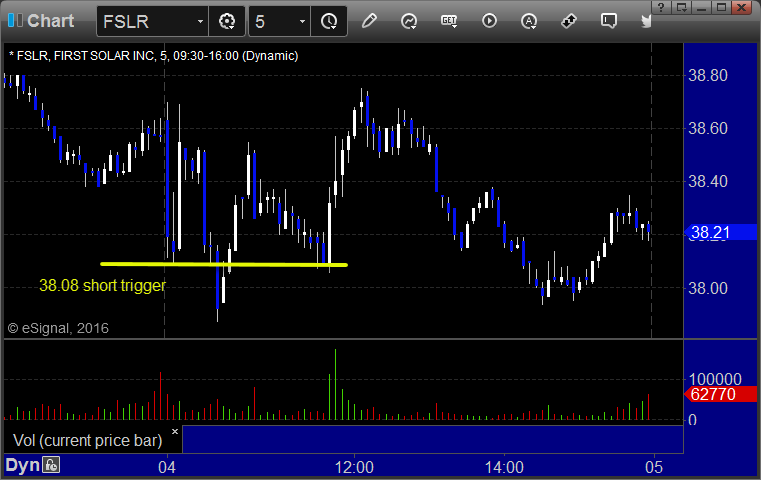Image resolution: width=761 pixels, height=480 pixels.
Task: Click the window menu icon beside help
Action: coord(681,7)
